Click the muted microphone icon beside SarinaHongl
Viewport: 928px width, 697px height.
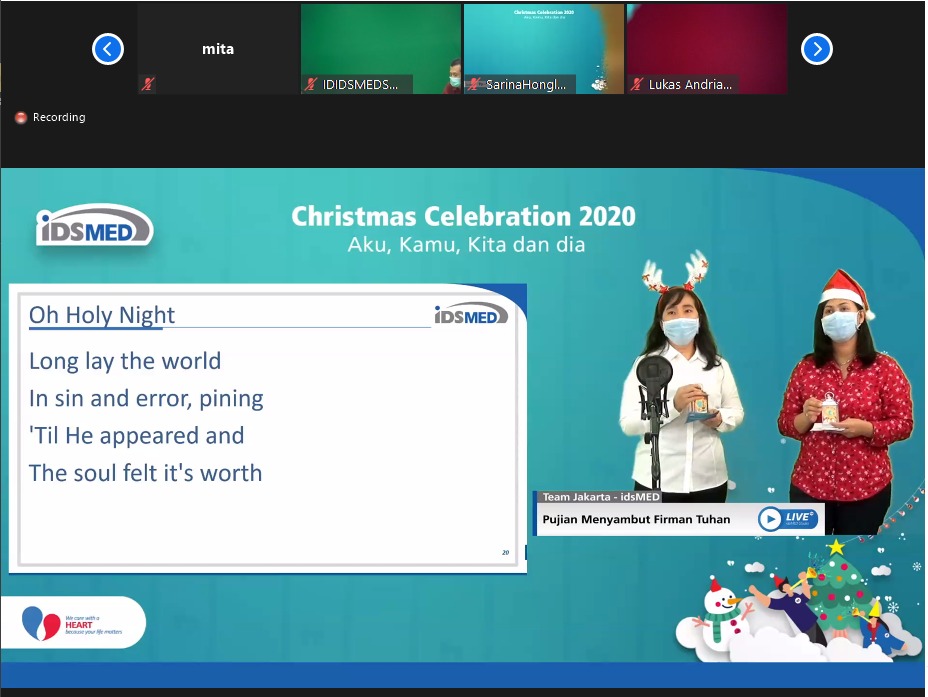[x=473, y=84]
